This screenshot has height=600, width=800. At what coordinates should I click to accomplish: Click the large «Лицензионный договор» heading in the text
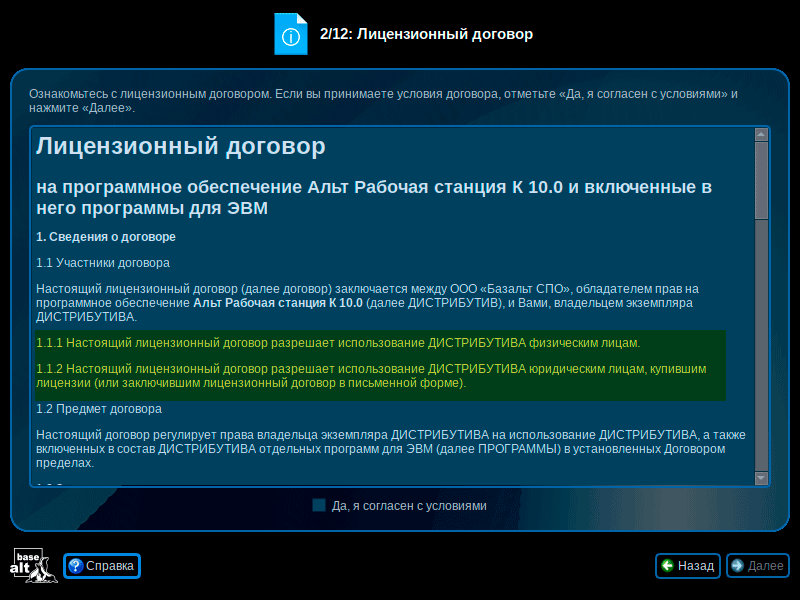(x=180, y=147)
